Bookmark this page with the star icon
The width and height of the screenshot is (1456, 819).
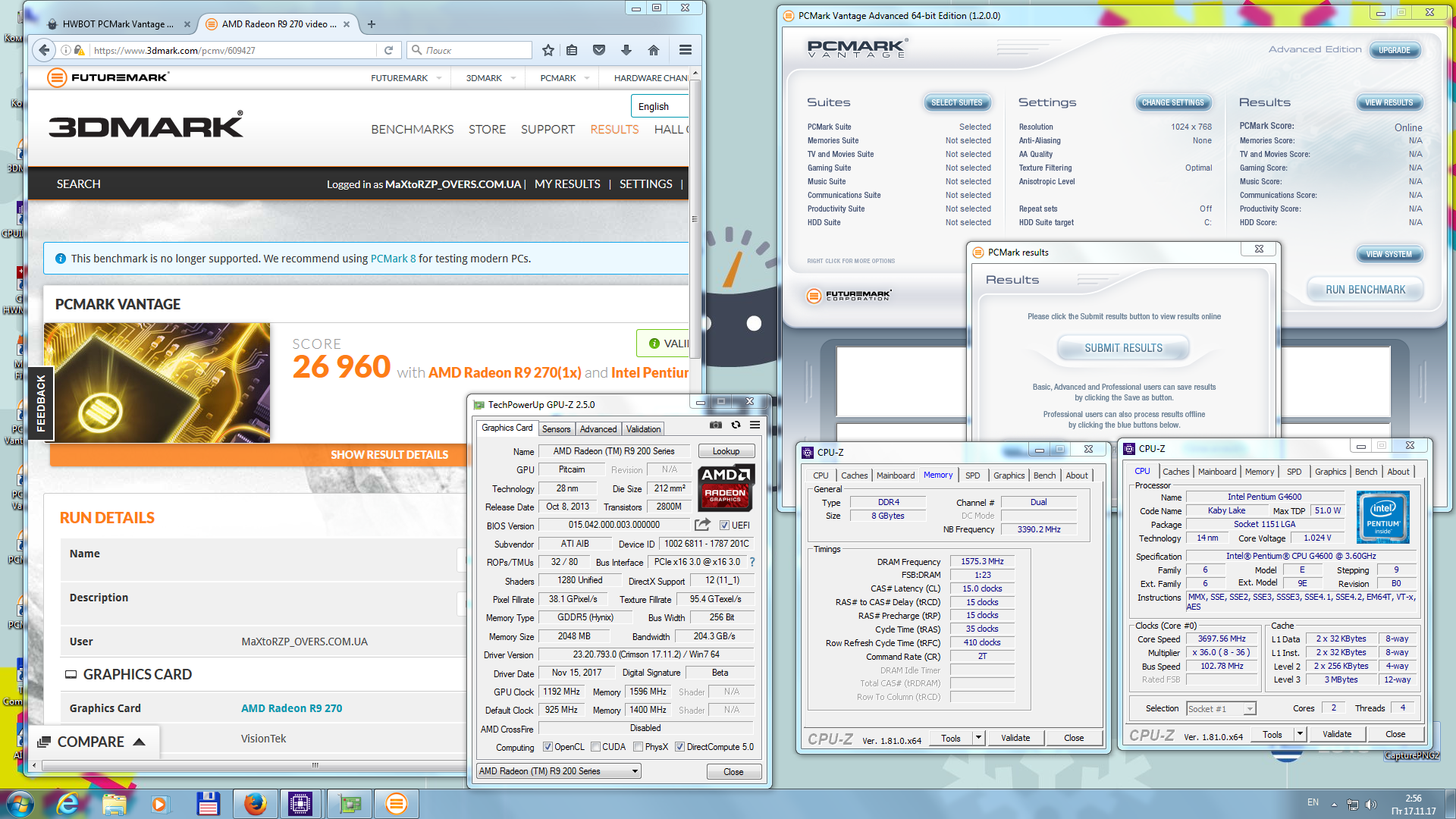click(548, 50)
